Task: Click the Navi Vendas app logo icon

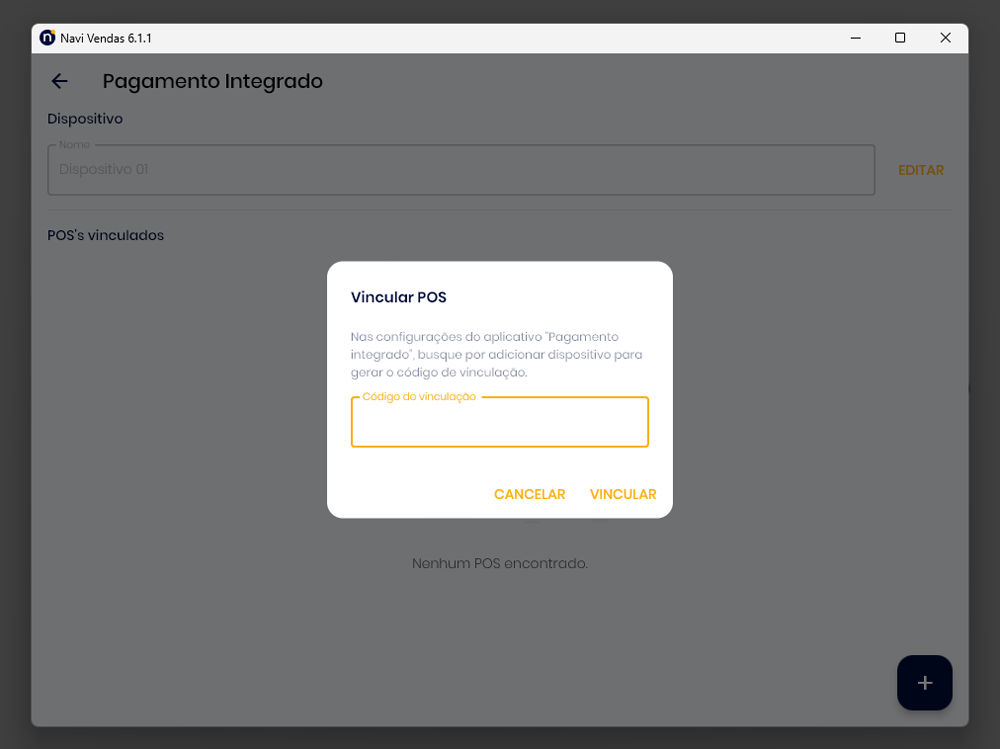Action: pyautogui.click(x=47, y=38)
